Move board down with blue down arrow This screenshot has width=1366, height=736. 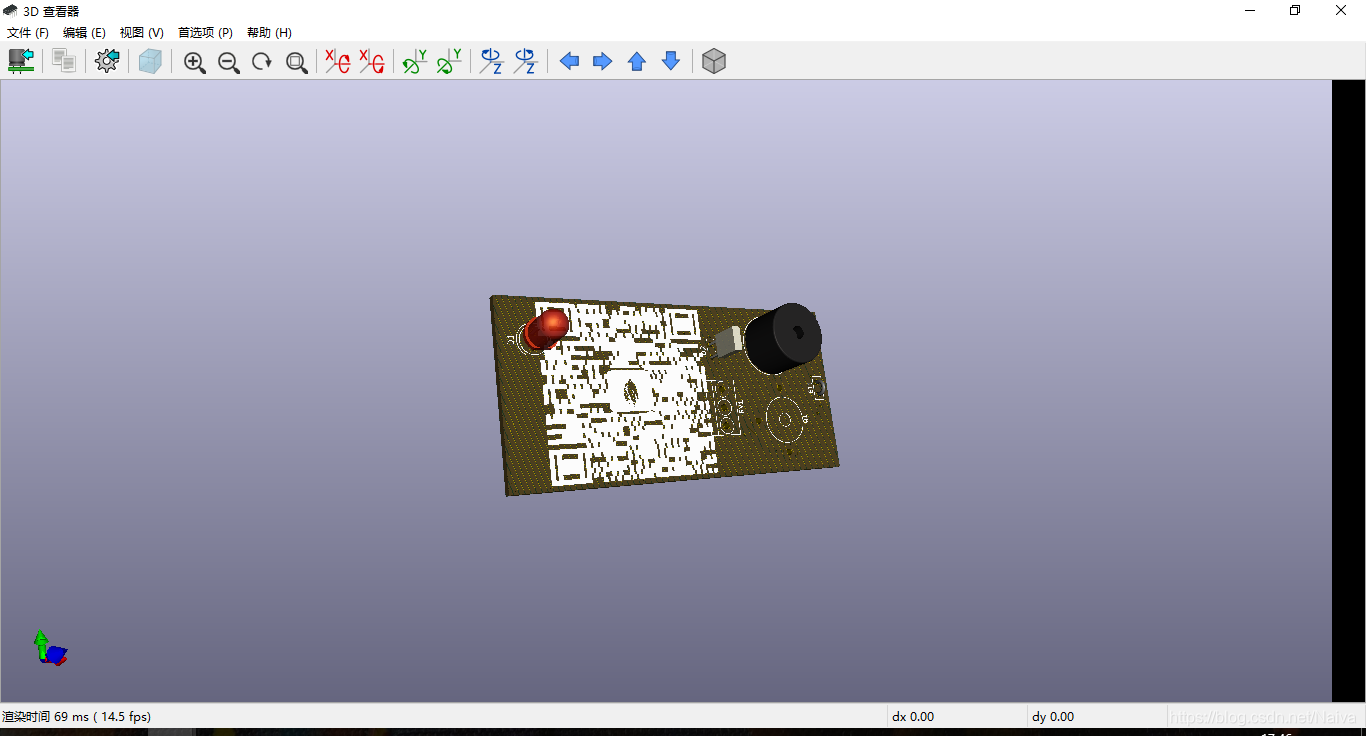pyautogui.click(x=671, y=62)
